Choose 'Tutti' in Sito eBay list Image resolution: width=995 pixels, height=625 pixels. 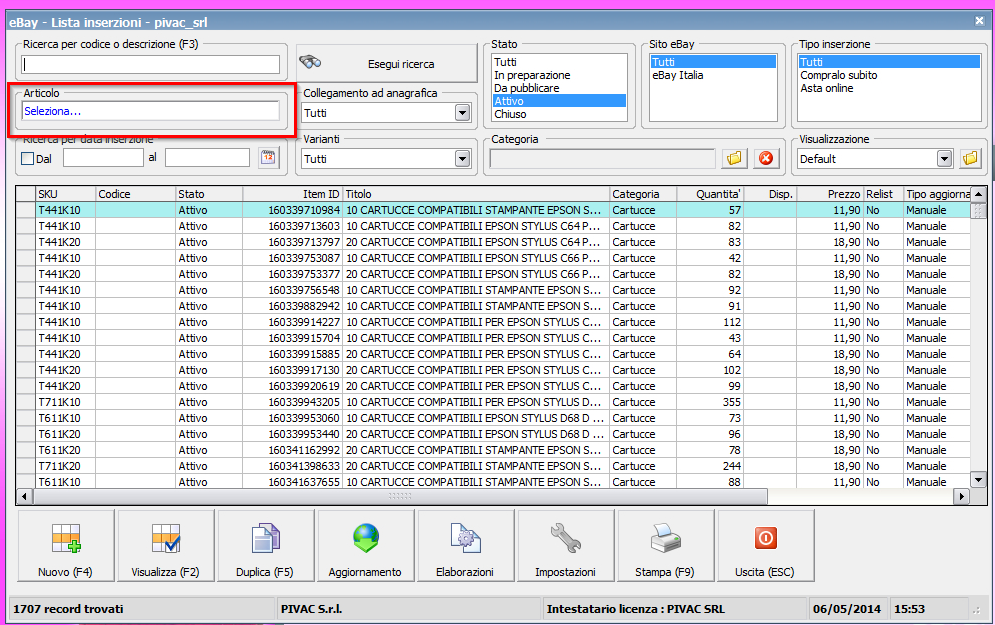coord(713,62)
